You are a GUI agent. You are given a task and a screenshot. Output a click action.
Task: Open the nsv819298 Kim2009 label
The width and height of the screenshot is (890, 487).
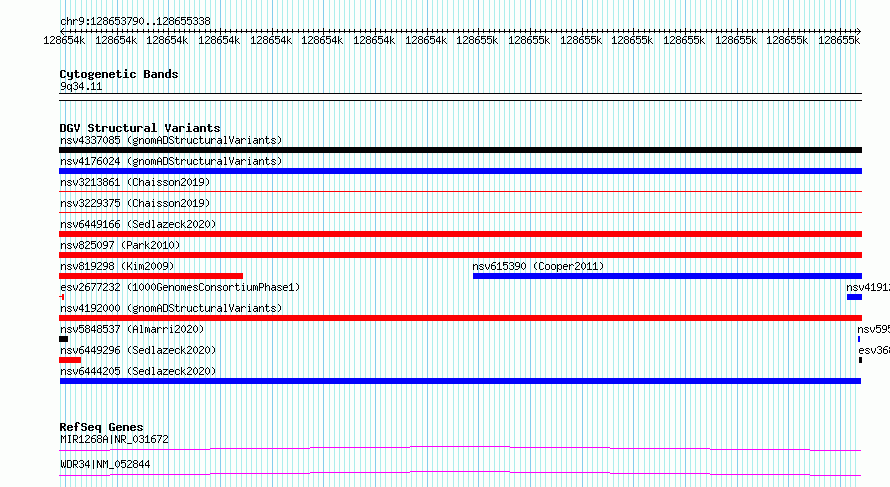(117, 266)
